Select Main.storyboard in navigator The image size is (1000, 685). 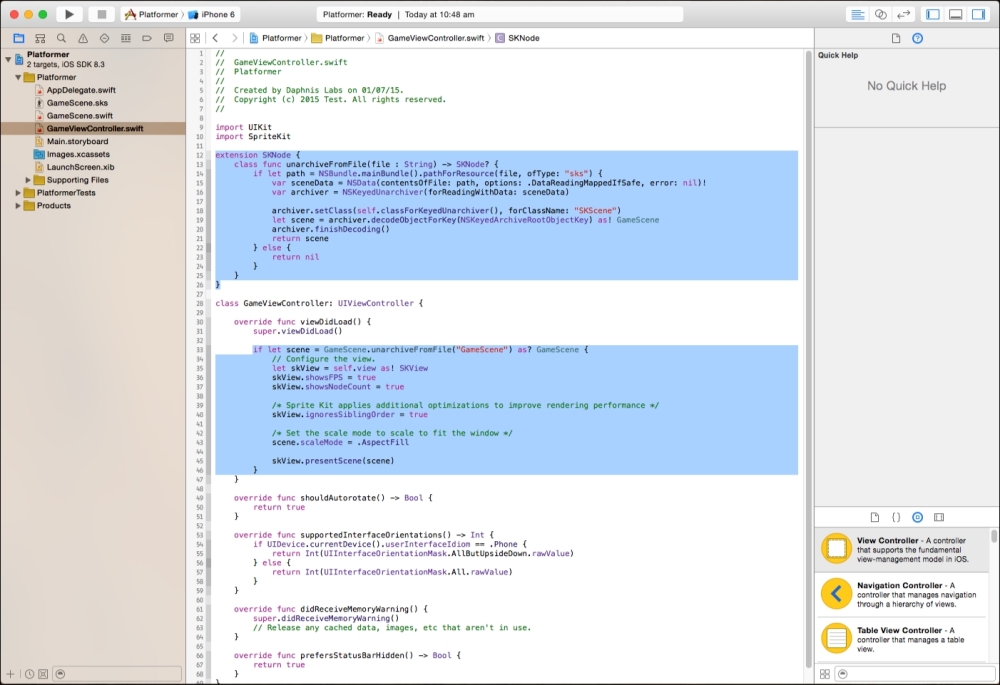point(77,141)
